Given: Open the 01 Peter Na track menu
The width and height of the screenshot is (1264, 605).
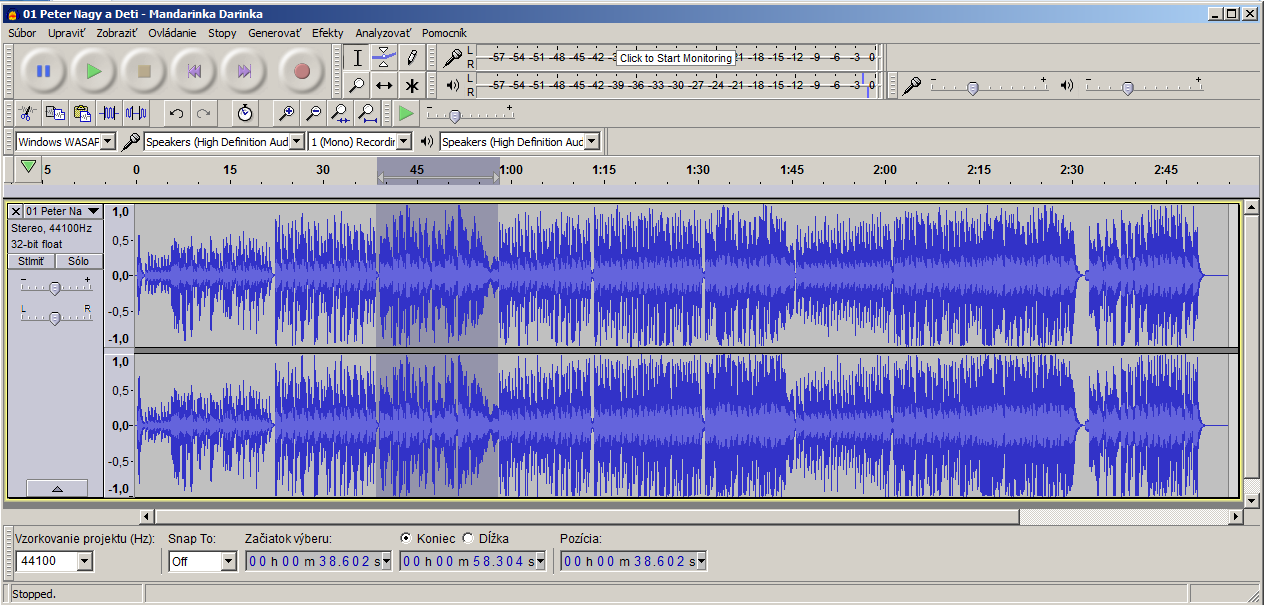Looking at the screenshot, I should click(63, 211).
